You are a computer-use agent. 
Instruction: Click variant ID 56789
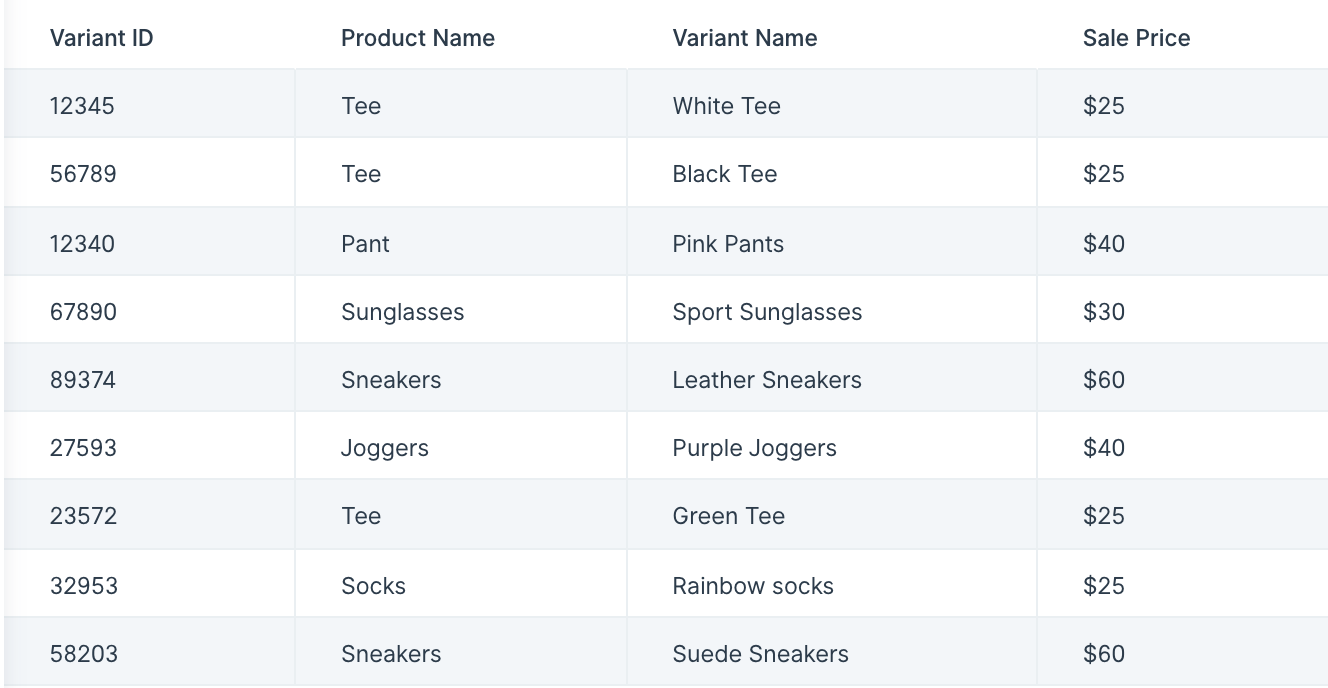click(x=83, y=174)
